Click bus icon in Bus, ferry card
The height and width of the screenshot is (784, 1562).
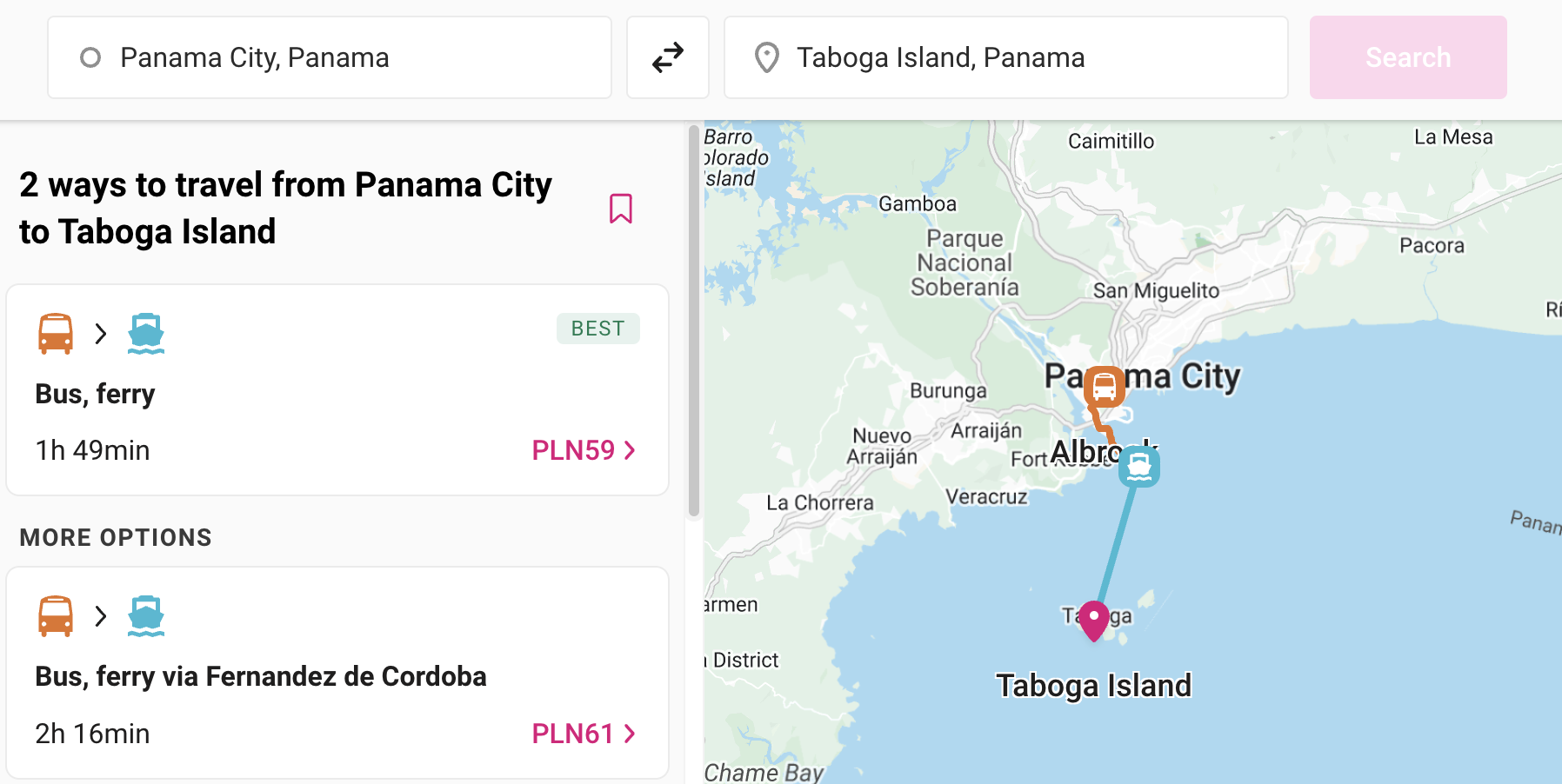pos(56,334)
